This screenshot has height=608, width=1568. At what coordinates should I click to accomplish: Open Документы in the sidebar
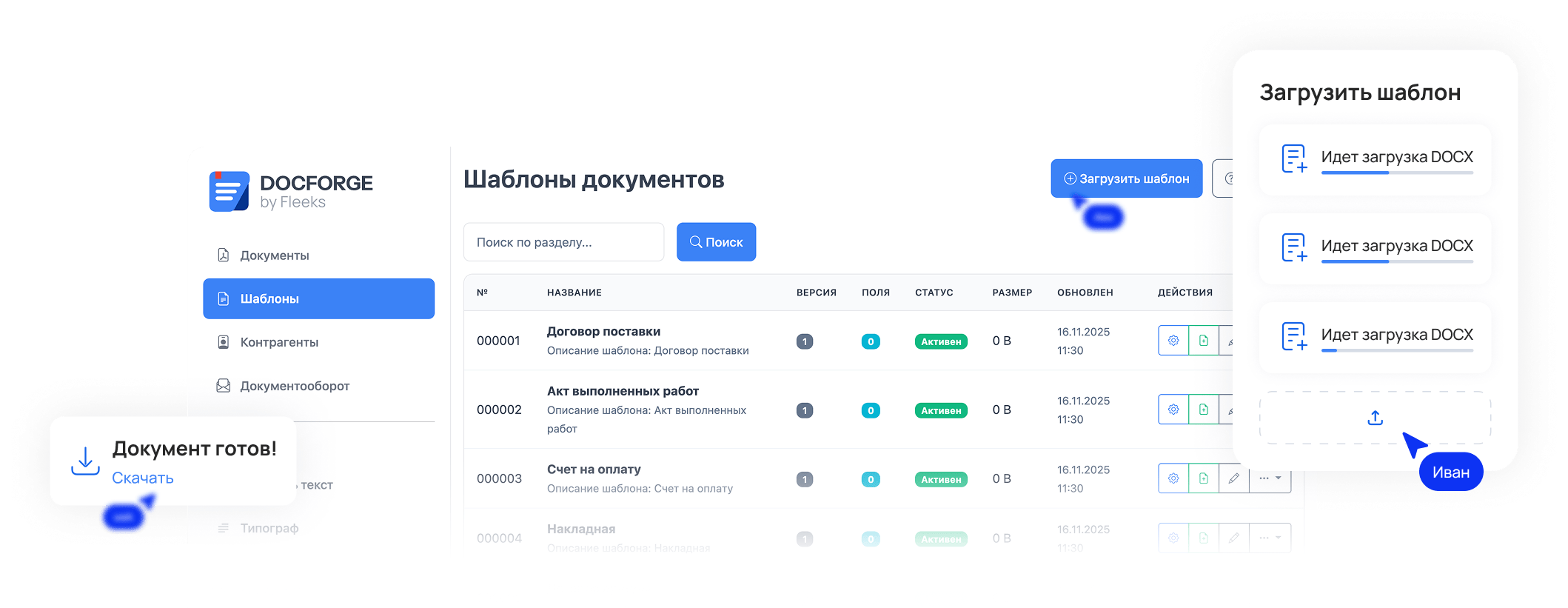click(x=275, y=255)
